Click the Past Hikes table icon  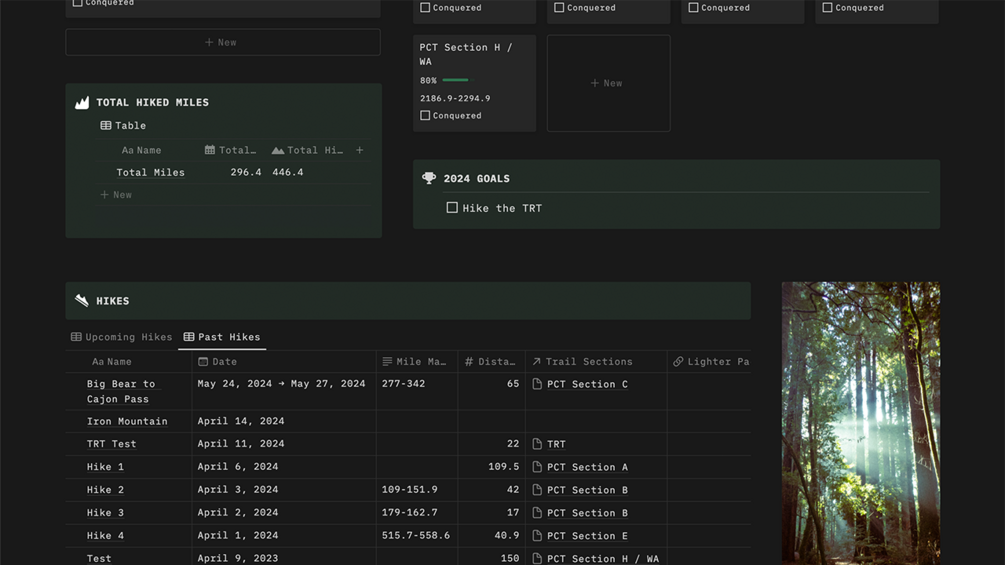(x=188, y=337)
